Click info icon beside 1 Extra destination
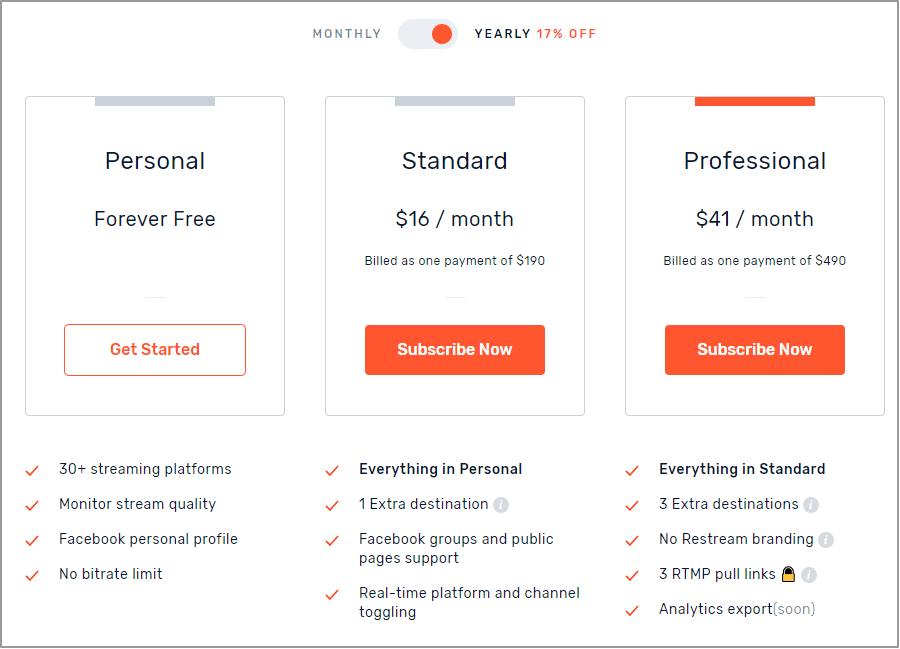Screen dimensions: 900x649 pos(501,505)
